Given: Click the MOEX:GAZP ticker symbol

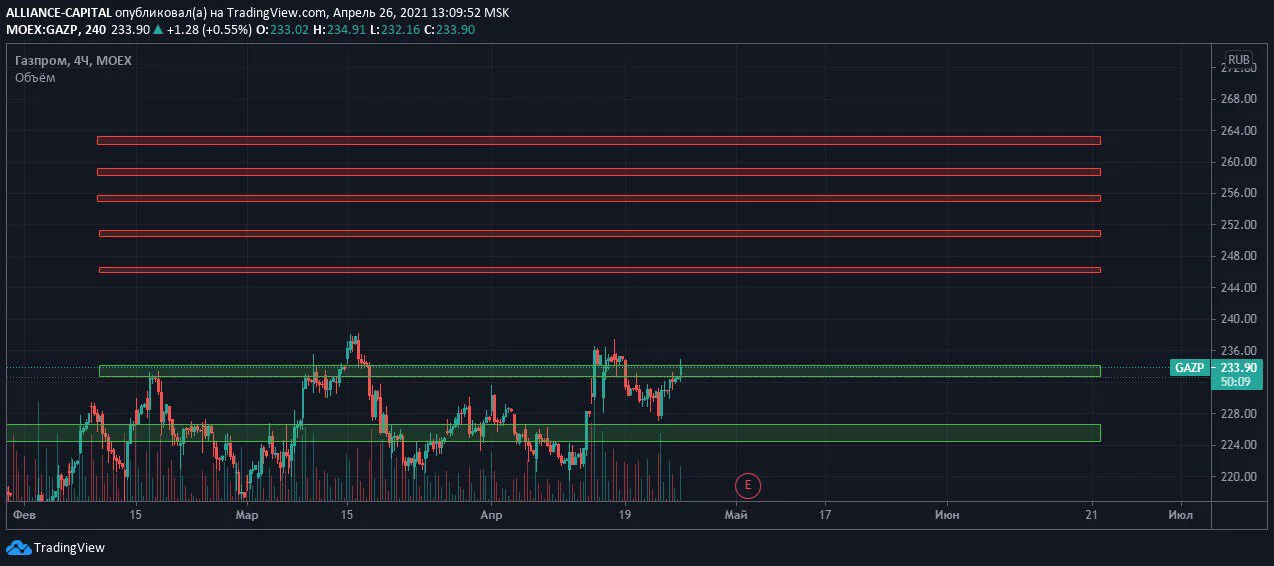Looking at the screenshot, I should click(x=42, y=30).
